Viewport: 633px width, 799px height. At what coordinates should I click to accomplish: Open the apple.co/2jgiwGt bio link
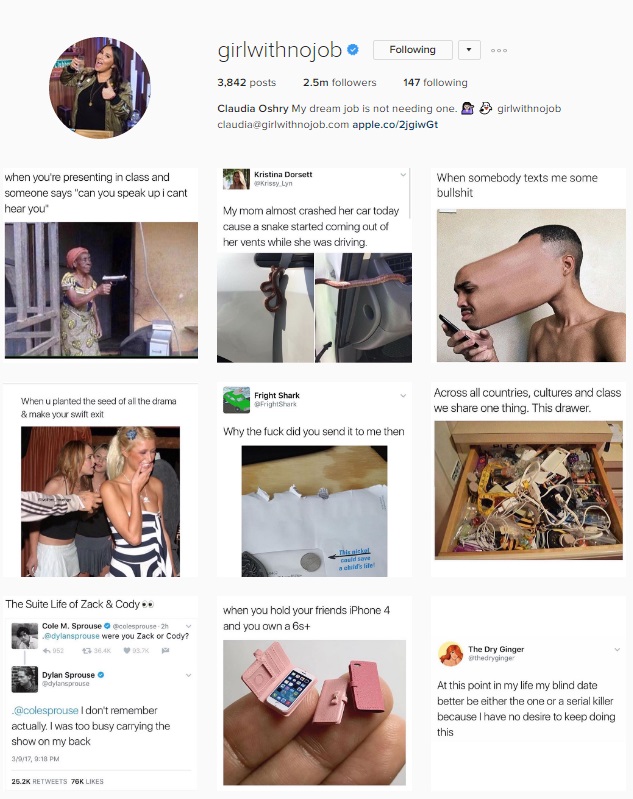click(395, 124)
